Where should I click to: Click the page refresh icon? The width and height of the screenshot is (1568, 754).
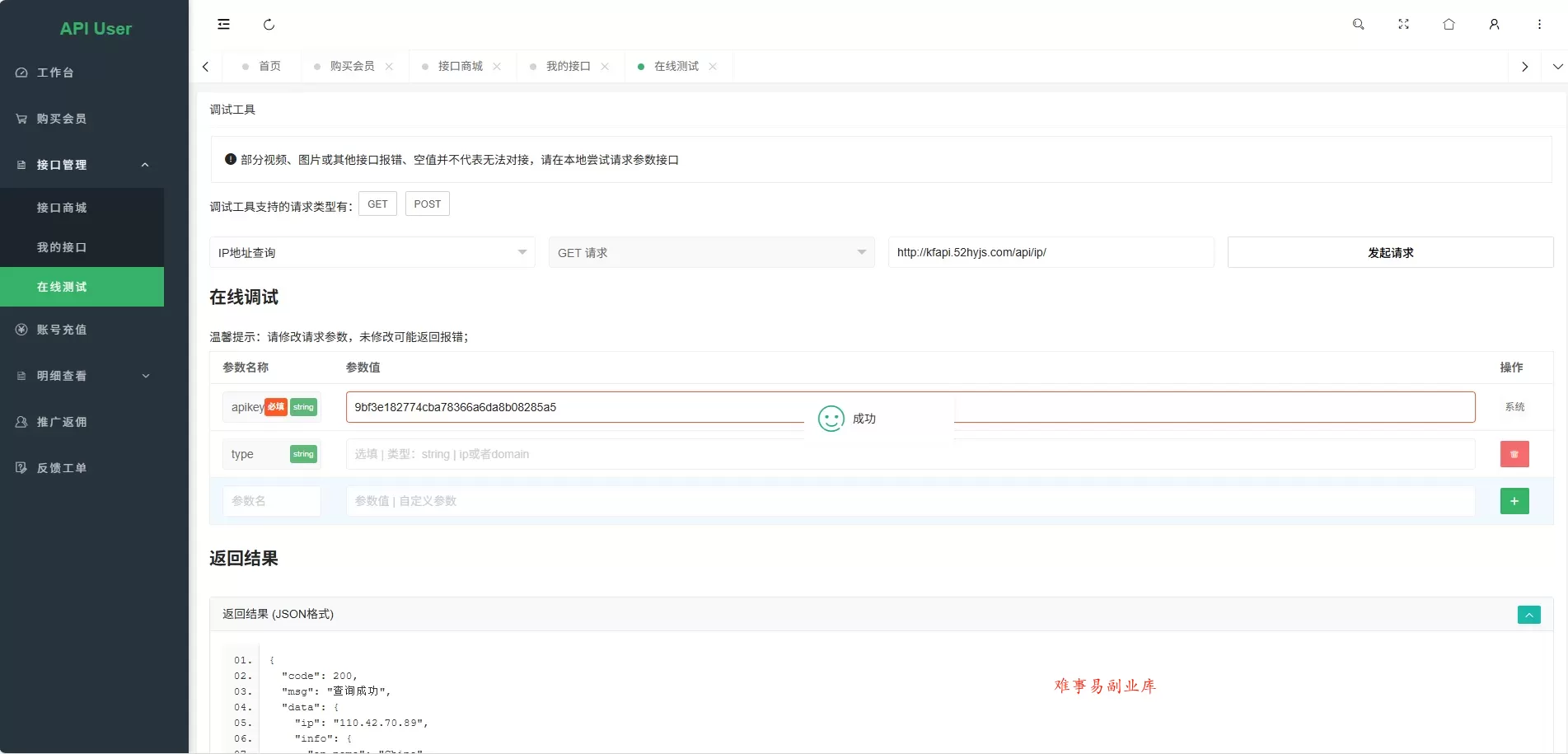(269, 25)
